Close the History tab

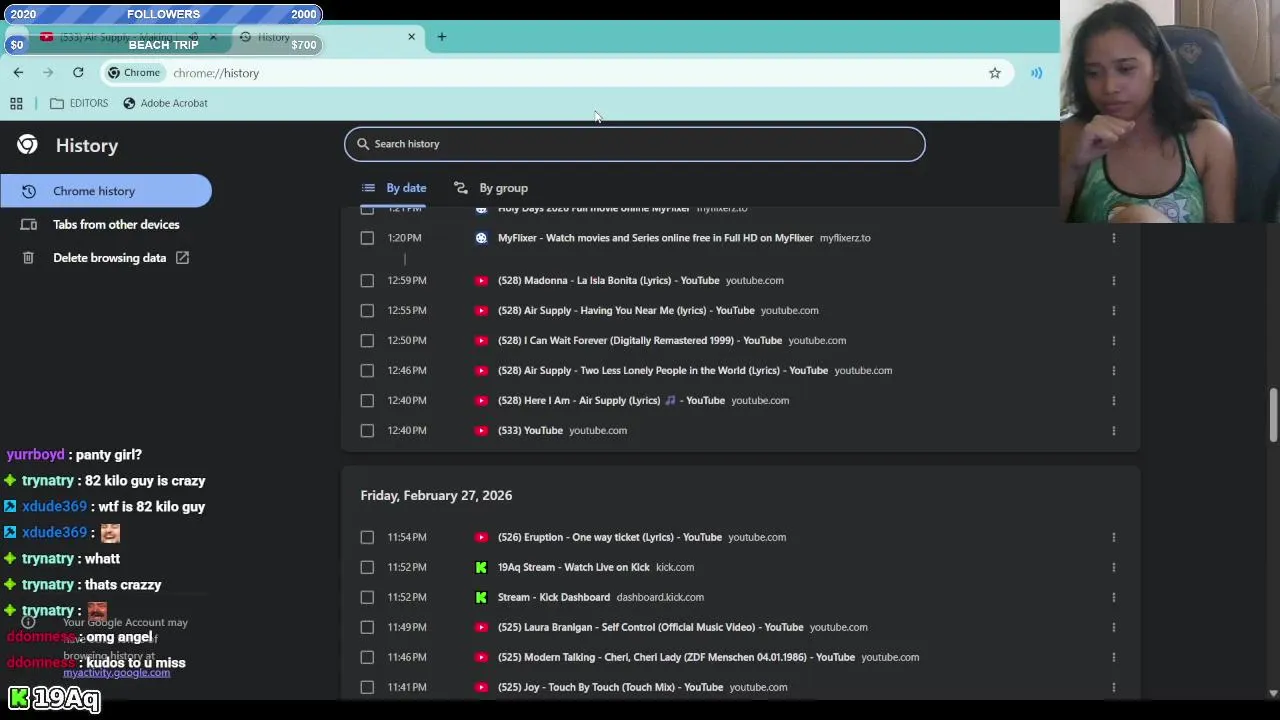[411, 37]
